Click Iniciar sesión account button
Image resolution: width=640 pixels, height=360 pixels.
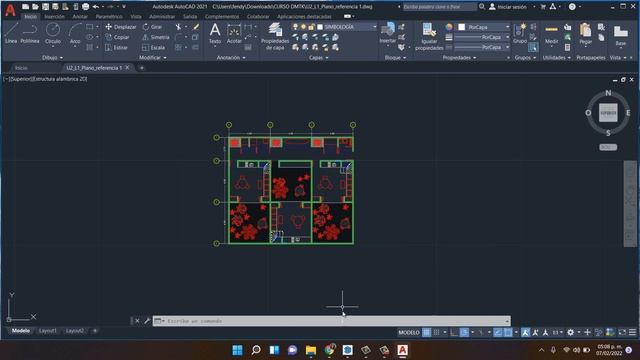[508, 7]
